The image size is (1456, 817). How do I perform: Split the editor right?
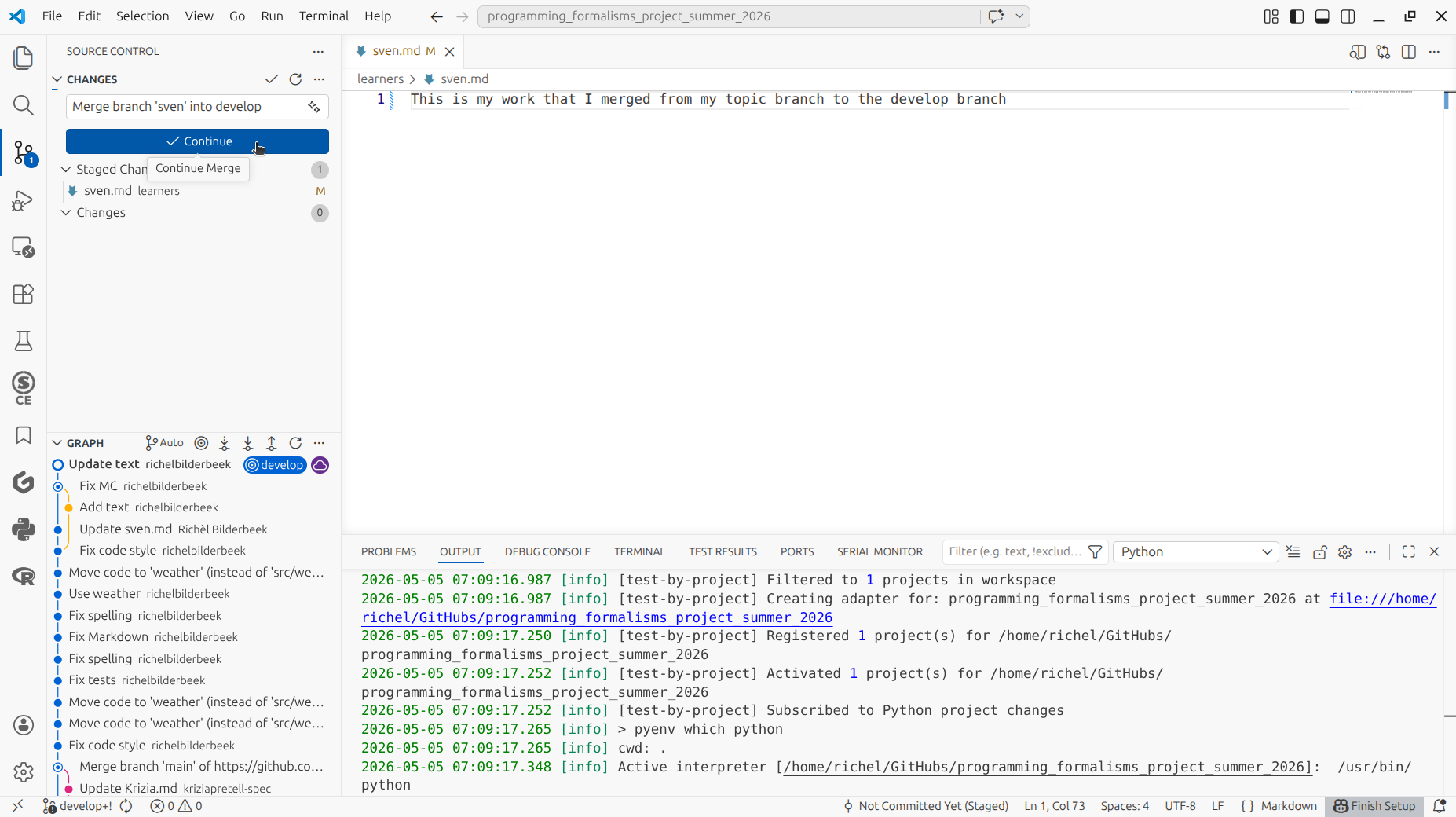(x=1409, y=52)
